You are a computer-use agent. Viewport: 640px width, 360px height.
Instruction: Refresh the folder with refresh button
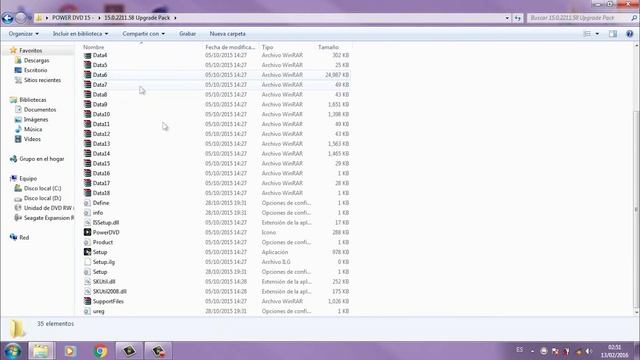click(518, 18)
